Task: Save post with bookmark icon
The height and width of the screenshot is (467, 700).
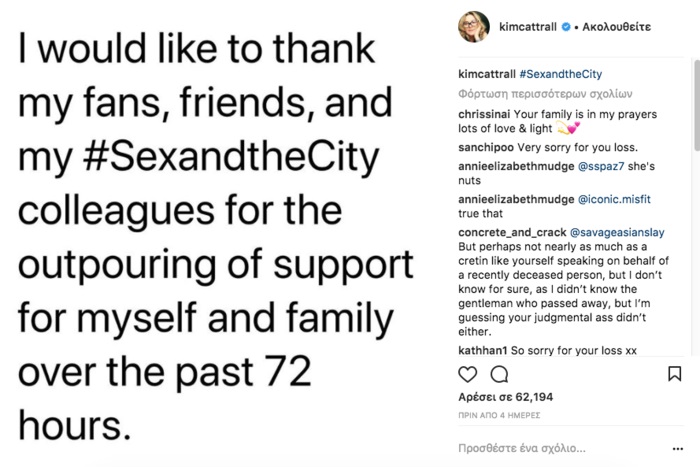Action: (674, 374)
